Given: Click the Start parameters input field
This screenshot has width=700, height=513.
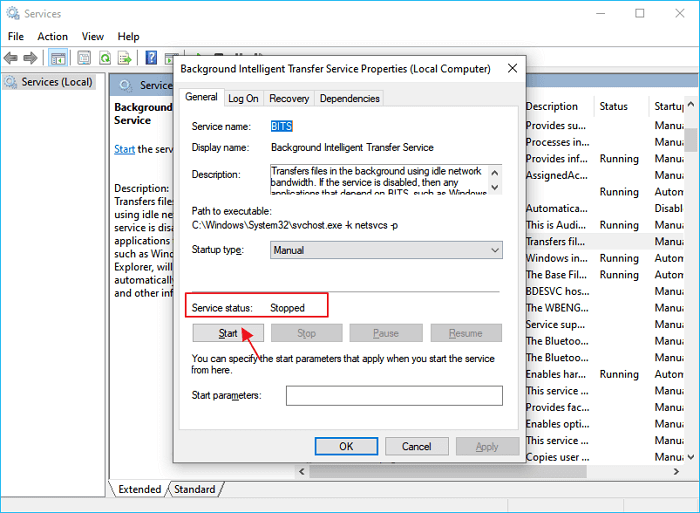Looking at the screenshot, I should 394,396.
